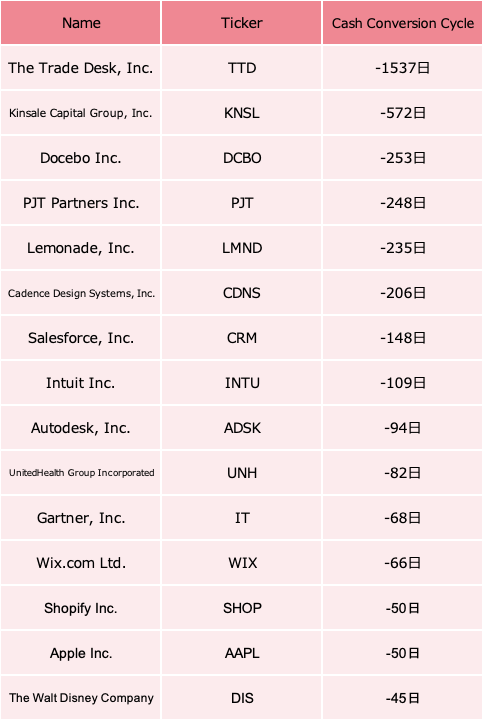484x721 pixels.
Task: Click The Walt Disney Company cell
Action: tap(81, 698)
